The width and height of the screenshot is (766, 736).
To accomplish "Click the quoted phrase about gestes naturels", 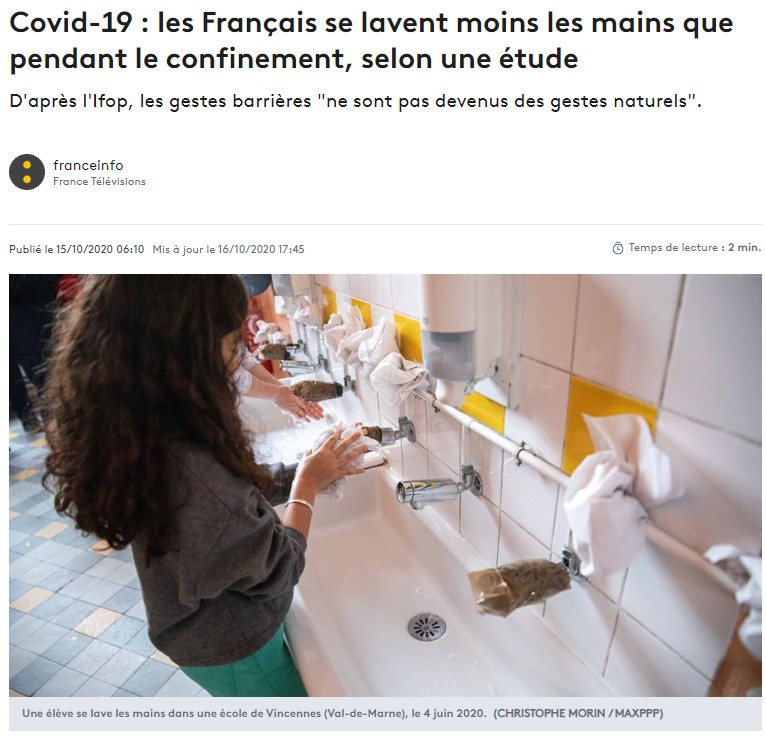I will 509,101.
